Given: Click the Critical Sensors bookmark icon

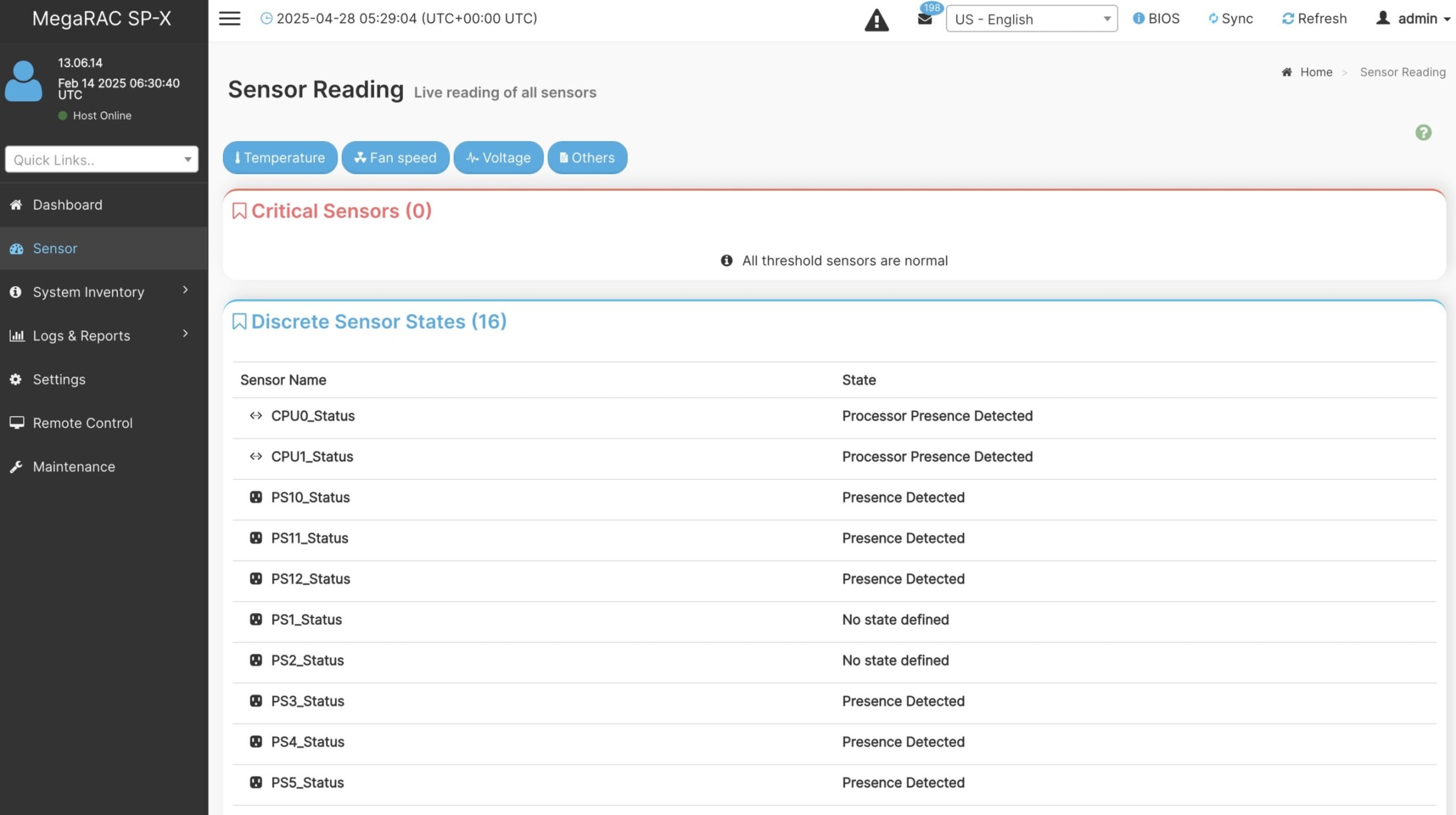Looking at the screenshot, I should tap(239, 211).
